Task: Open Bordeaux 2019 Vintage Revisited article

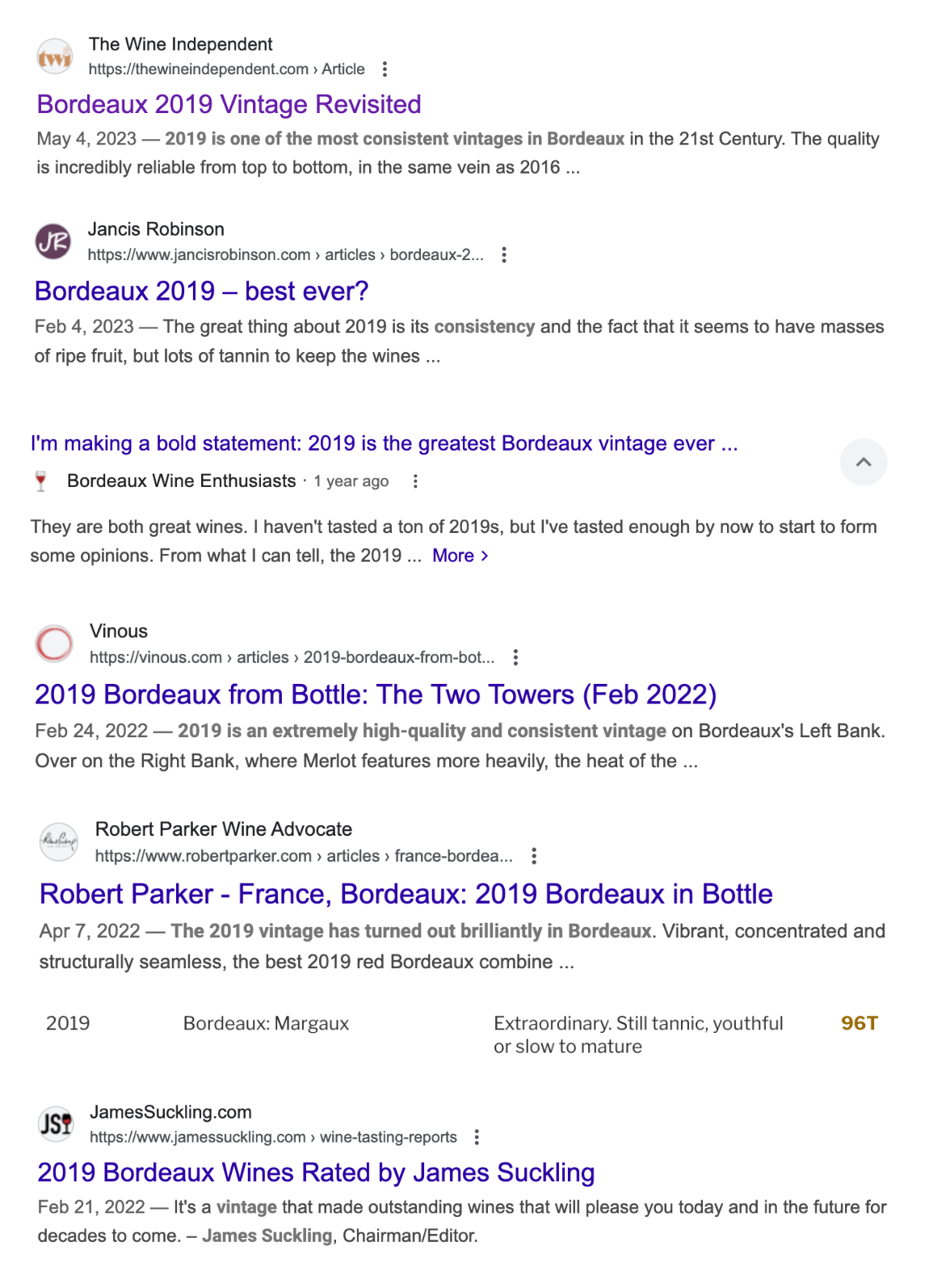Action: coord(229,104)
